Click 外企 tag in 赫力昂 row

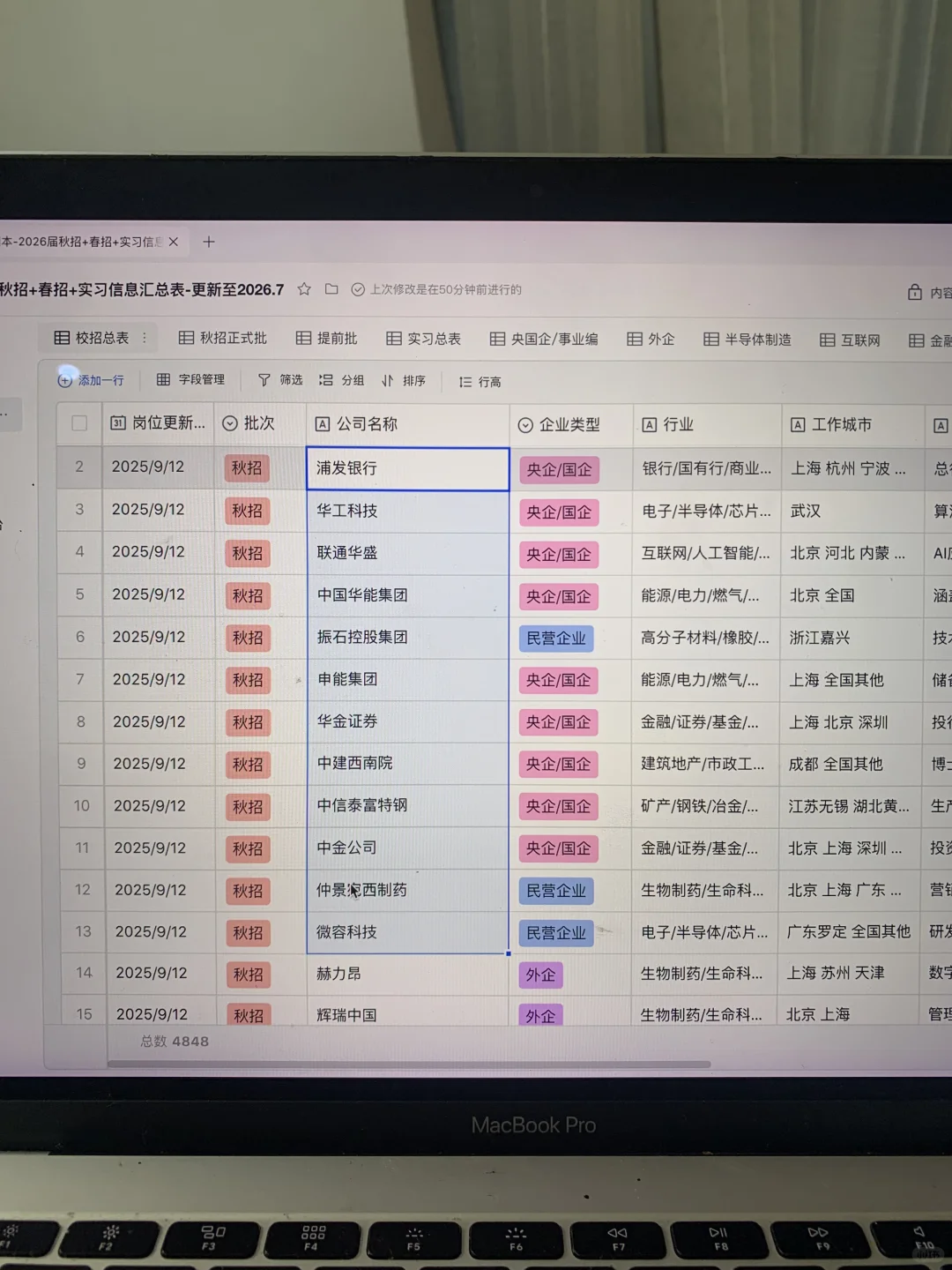(x=540, y=975)
